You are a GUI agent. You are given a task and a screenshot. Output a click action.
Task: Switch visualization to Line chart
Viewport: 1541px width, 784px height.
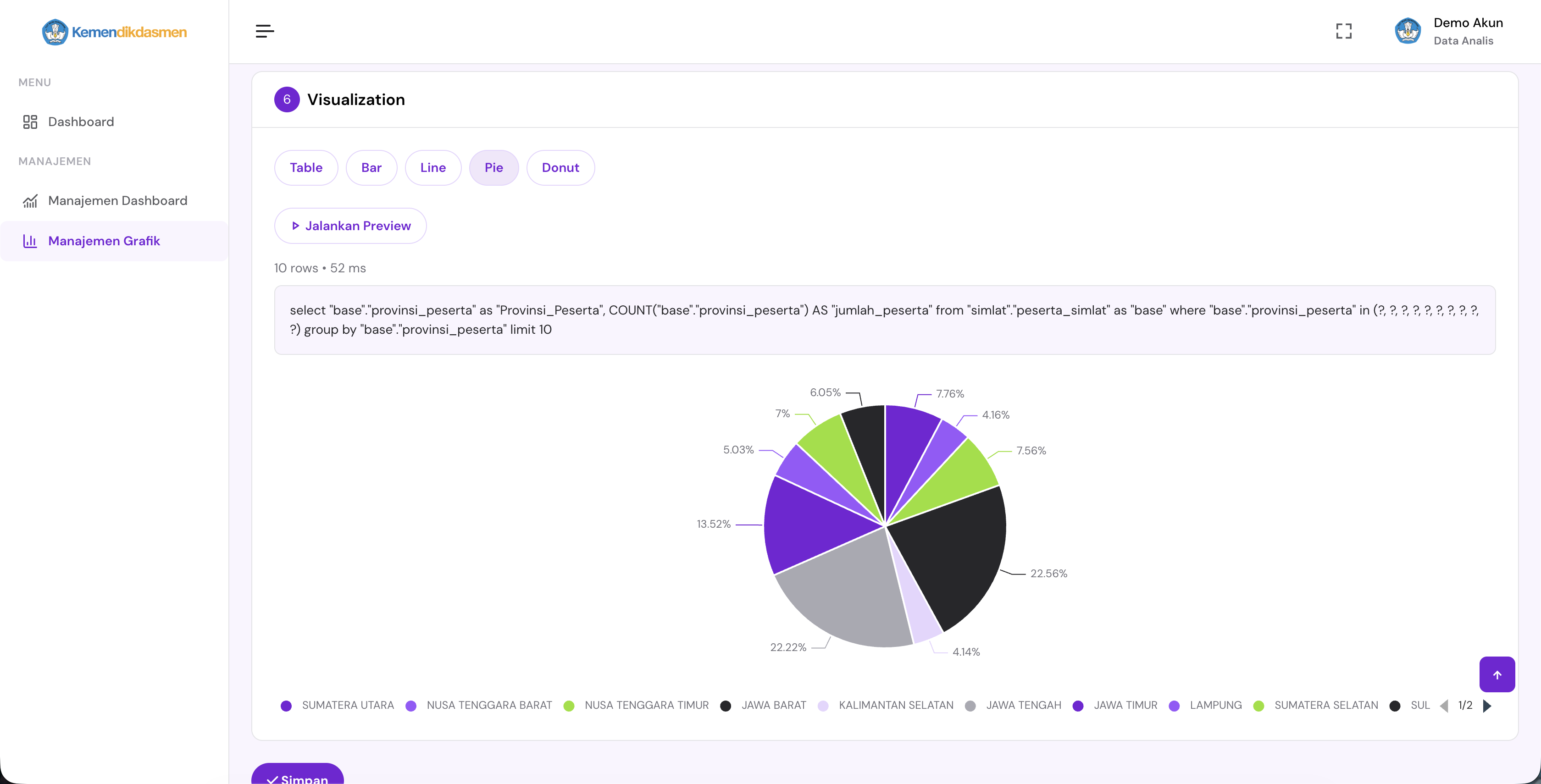[432, 168]
